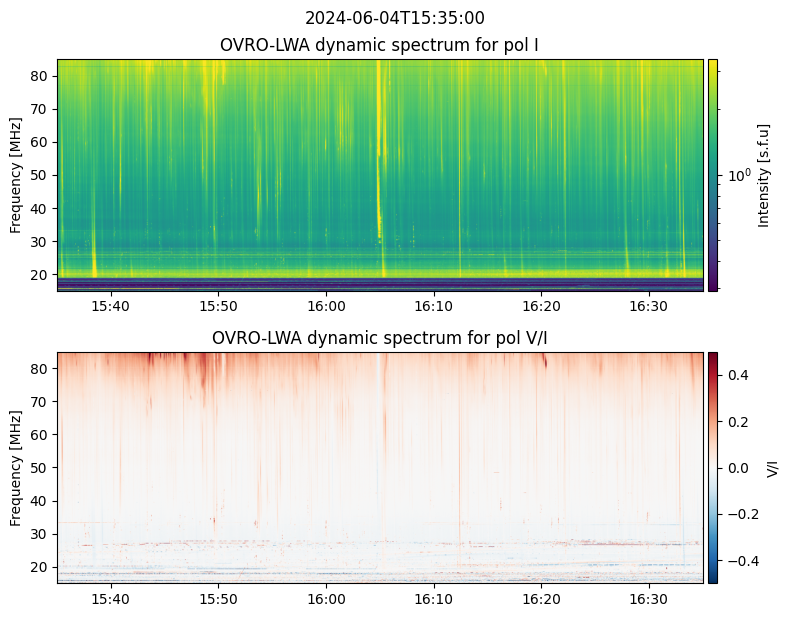Click the 10⁰ tick on the Intensity colorbar
Image resolution: width=790 pixels, height=617 pixels.
pos(738,175)
